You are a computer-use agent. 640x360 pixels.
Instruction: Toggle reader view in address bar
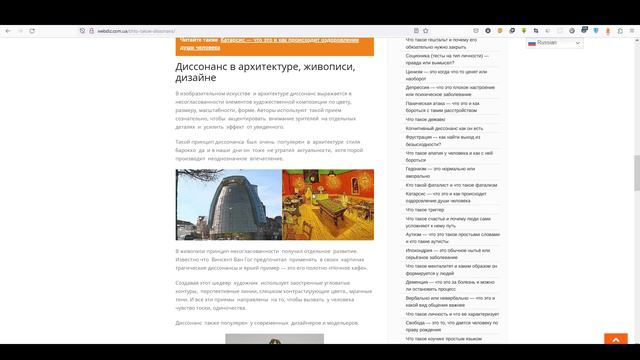click(416, 31)
